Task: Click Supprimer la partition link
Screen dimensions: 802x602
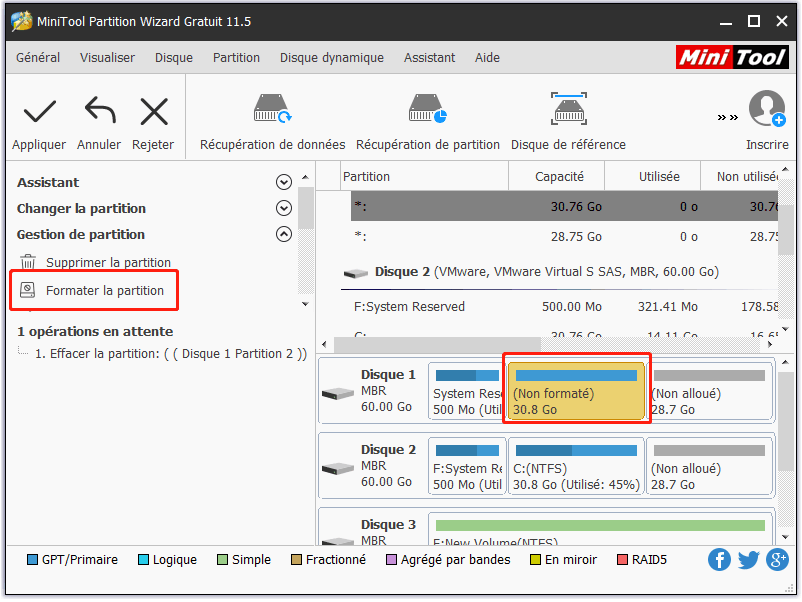Action: point(108,262)
